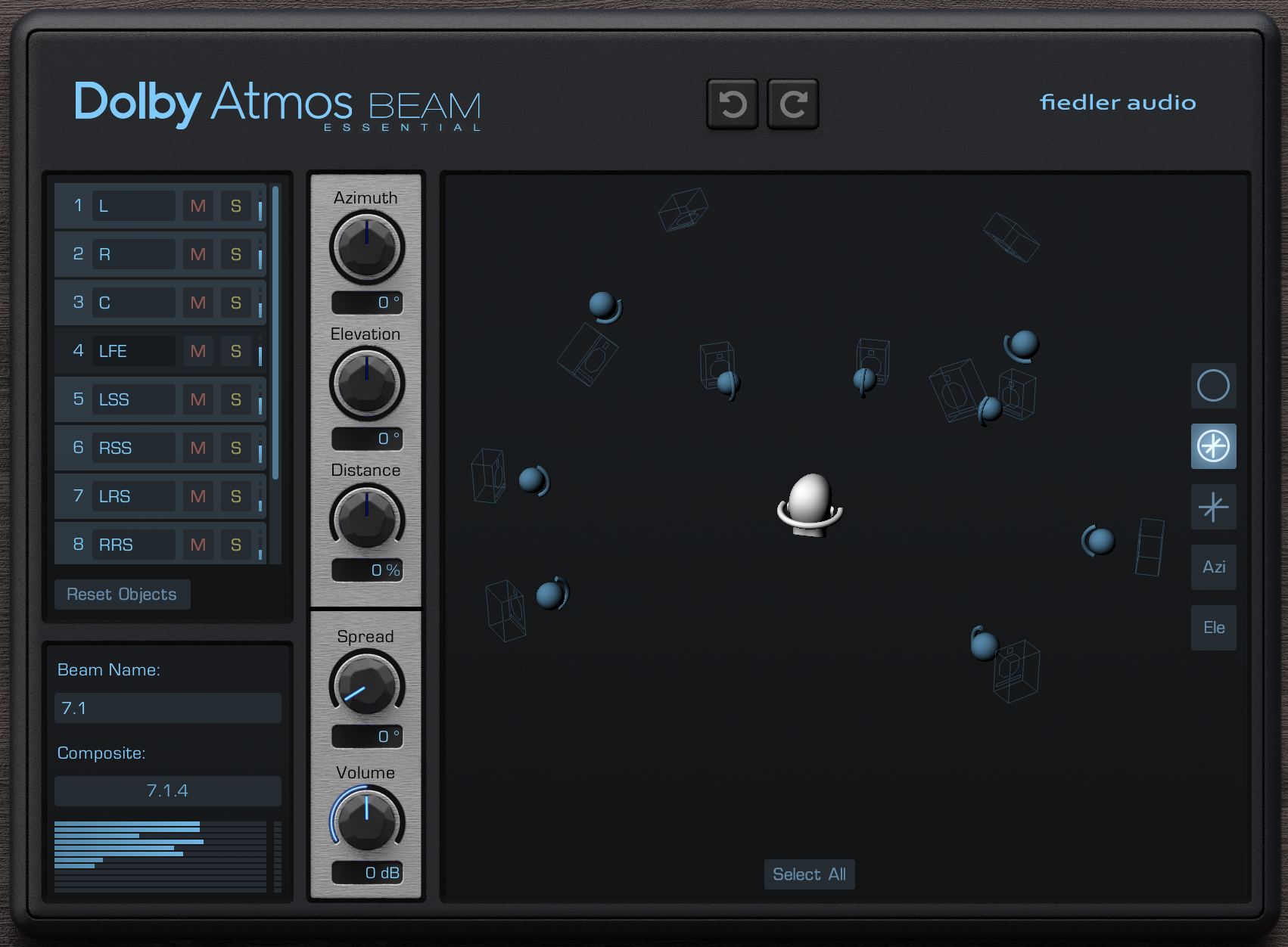Viewport: 1288px width, 947px height.
Task: Solo the RSS channel
Action: pyautogui.click(x=236, y=448)
